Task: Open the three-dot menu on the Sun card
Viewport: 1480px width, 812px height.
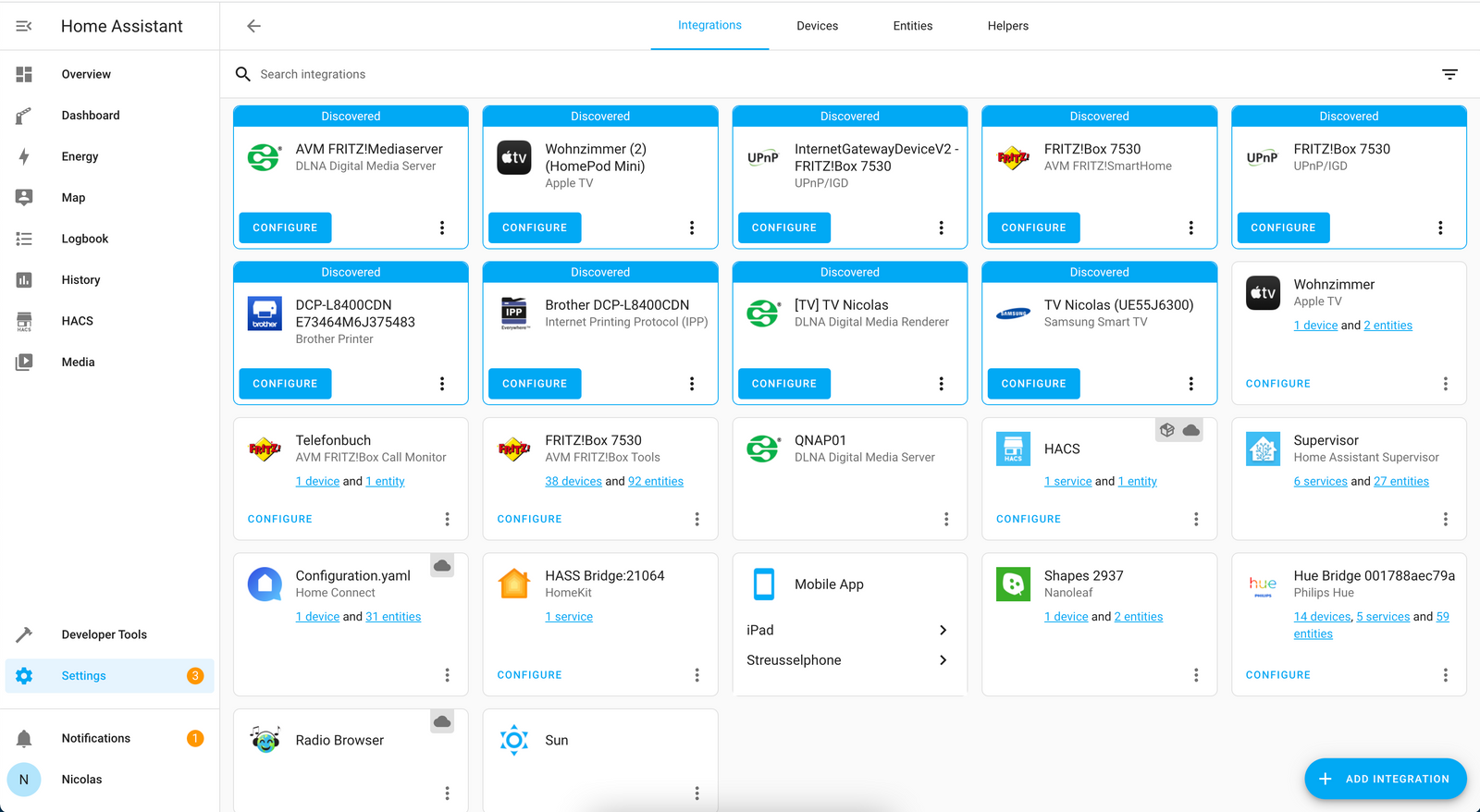Action: click(x=697, y=794)
